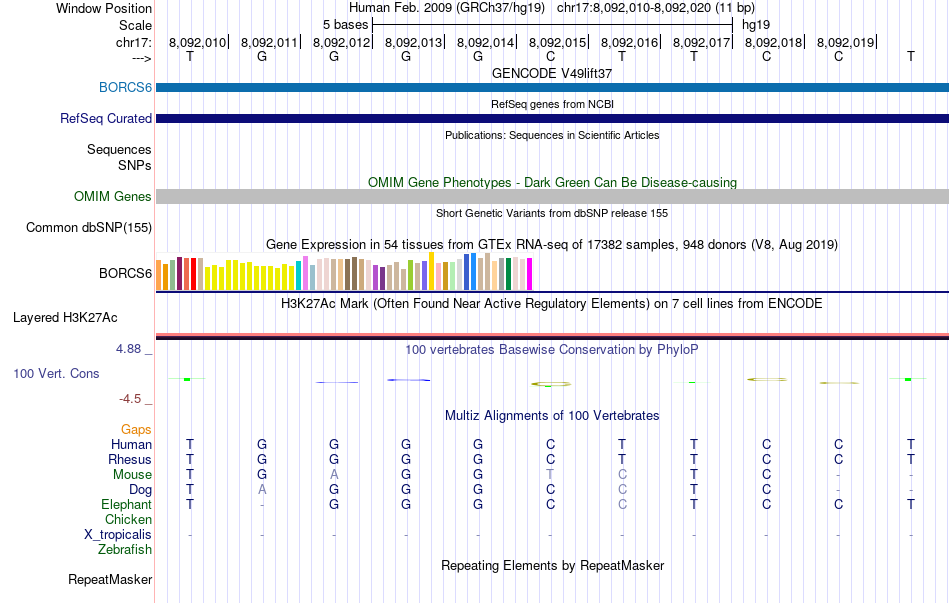Click the X_tropicalis species row label
This screenshot has width=950, height=603.
(118, 535)
